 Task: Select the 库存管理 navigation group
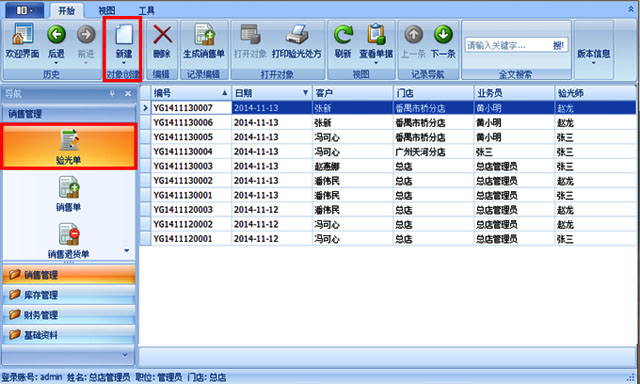tap(69, 295)
